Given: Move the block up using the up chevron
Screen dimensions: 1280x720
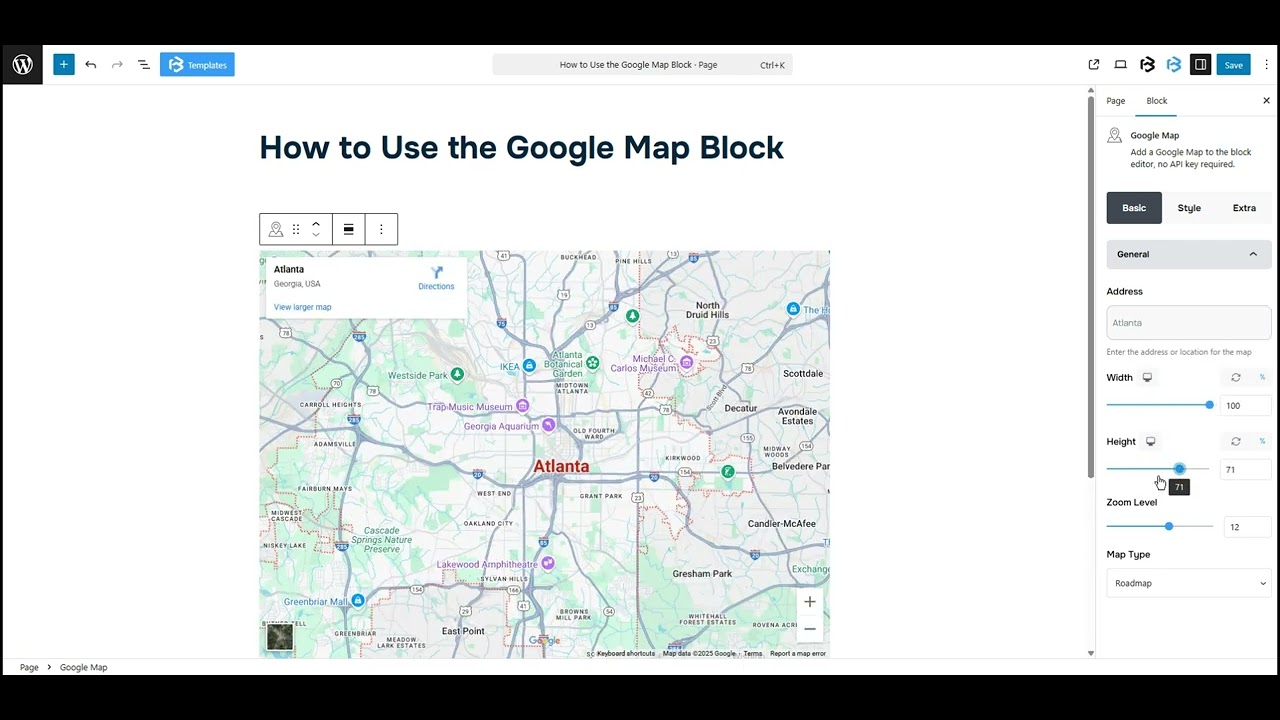Looking at the screenshot, I should click(316, 222).
